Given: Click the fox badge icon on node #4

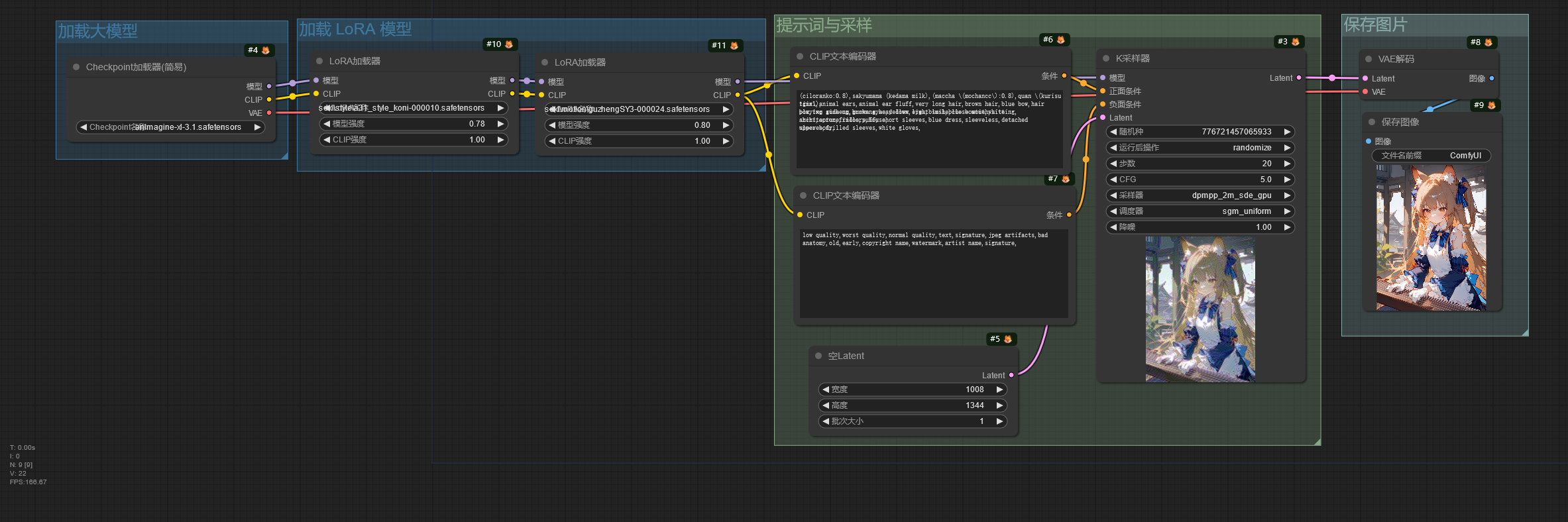Looking at the screenshot, I should (266, 50).
